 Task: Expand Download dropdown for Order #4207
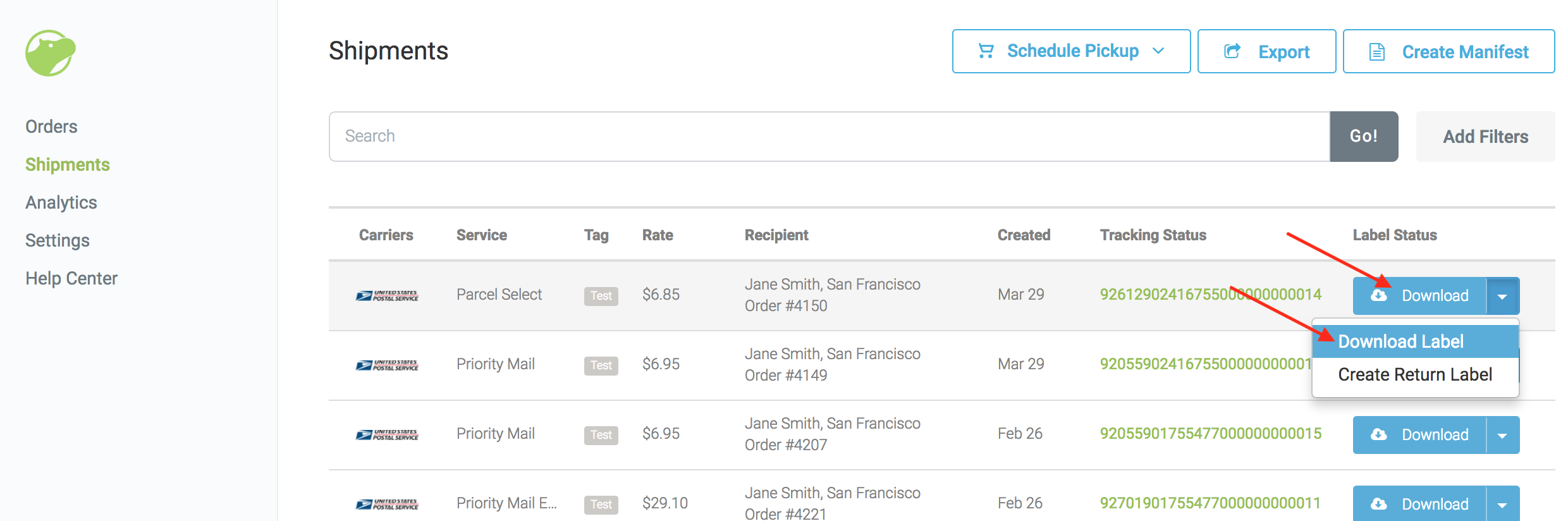[1503, 435]
